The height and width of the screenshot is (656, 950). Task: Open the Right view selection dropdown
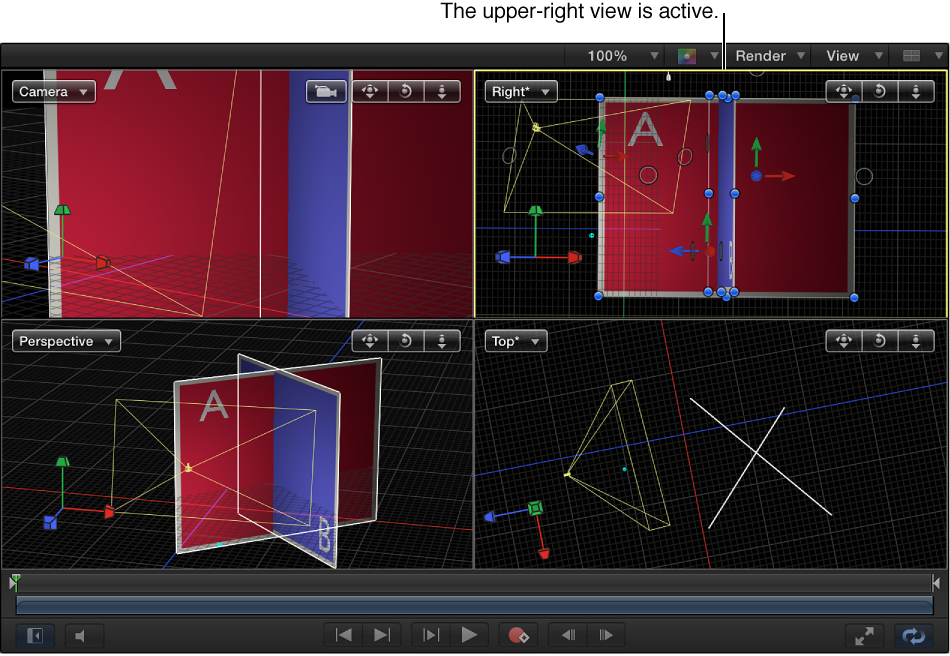(520, 90)
